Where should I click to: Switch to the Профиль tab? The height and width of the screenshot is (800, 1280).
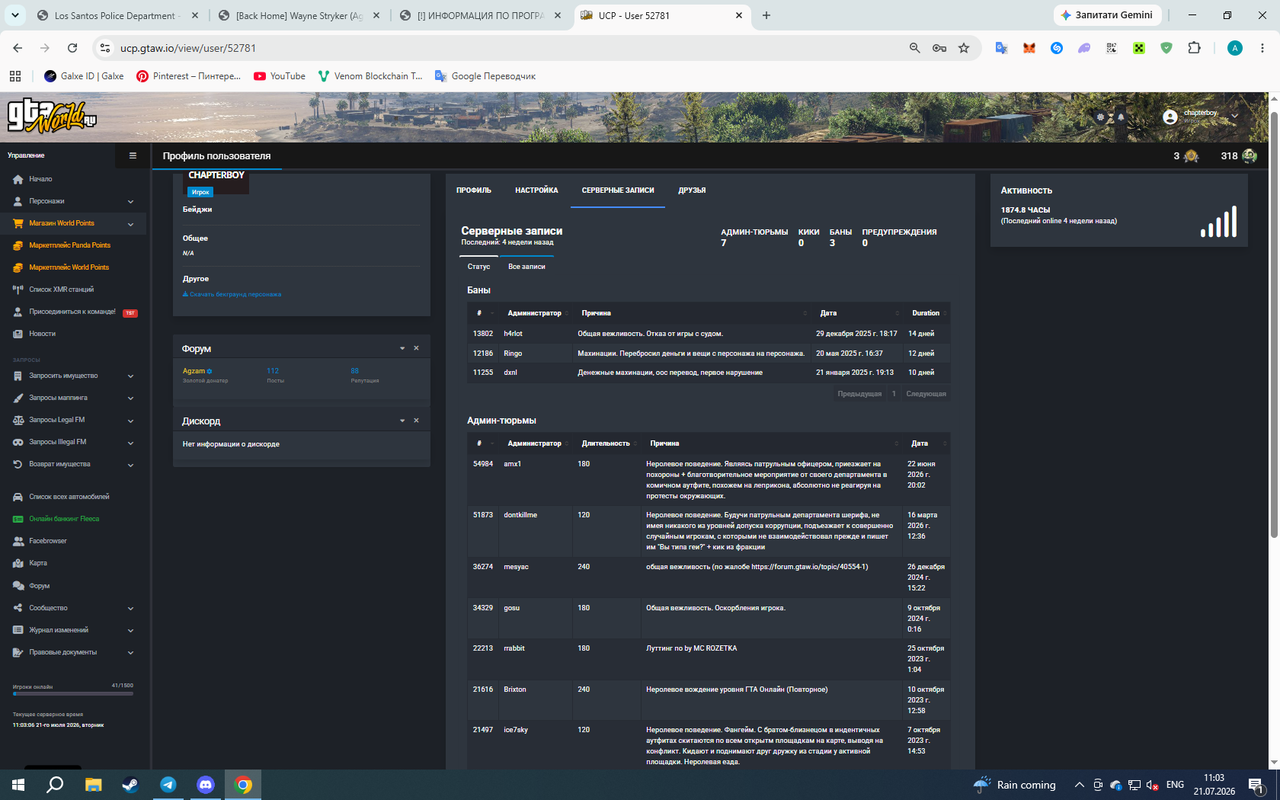474,190
